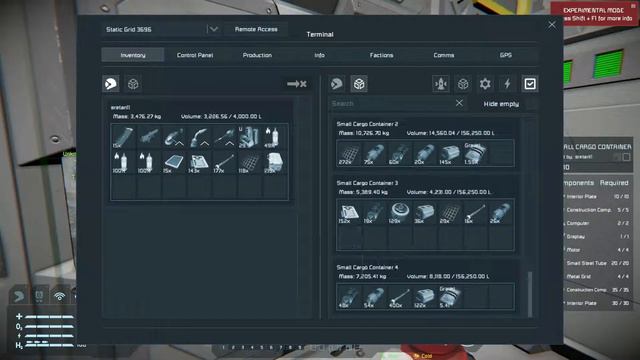
Task: Click the throw out items arrow-X button
Action: [x=297, y=84]
